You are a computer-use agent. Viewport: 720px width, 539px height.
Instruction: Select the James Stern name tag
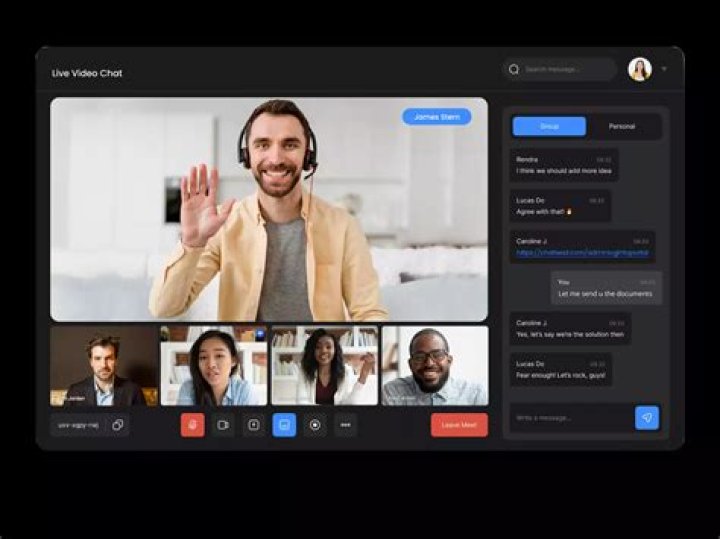click(x=437, y=117)
